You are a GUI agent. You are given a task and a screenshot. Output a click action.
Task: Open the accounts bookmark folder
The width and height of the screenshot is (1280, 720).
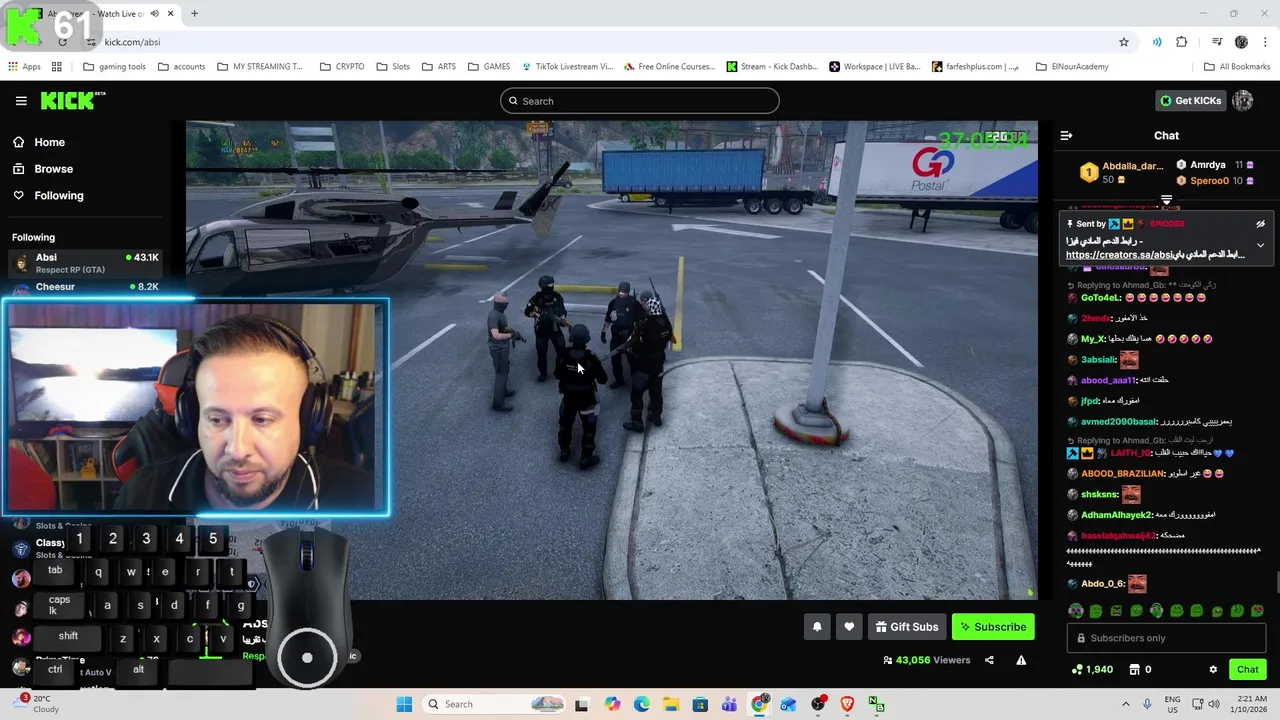tap(181, 67)
